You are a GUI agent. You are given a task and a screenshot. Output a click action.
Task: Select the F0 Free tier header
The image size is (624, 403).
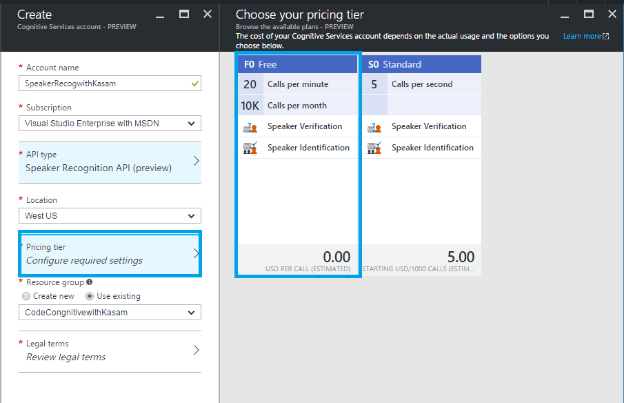[297, 64]
